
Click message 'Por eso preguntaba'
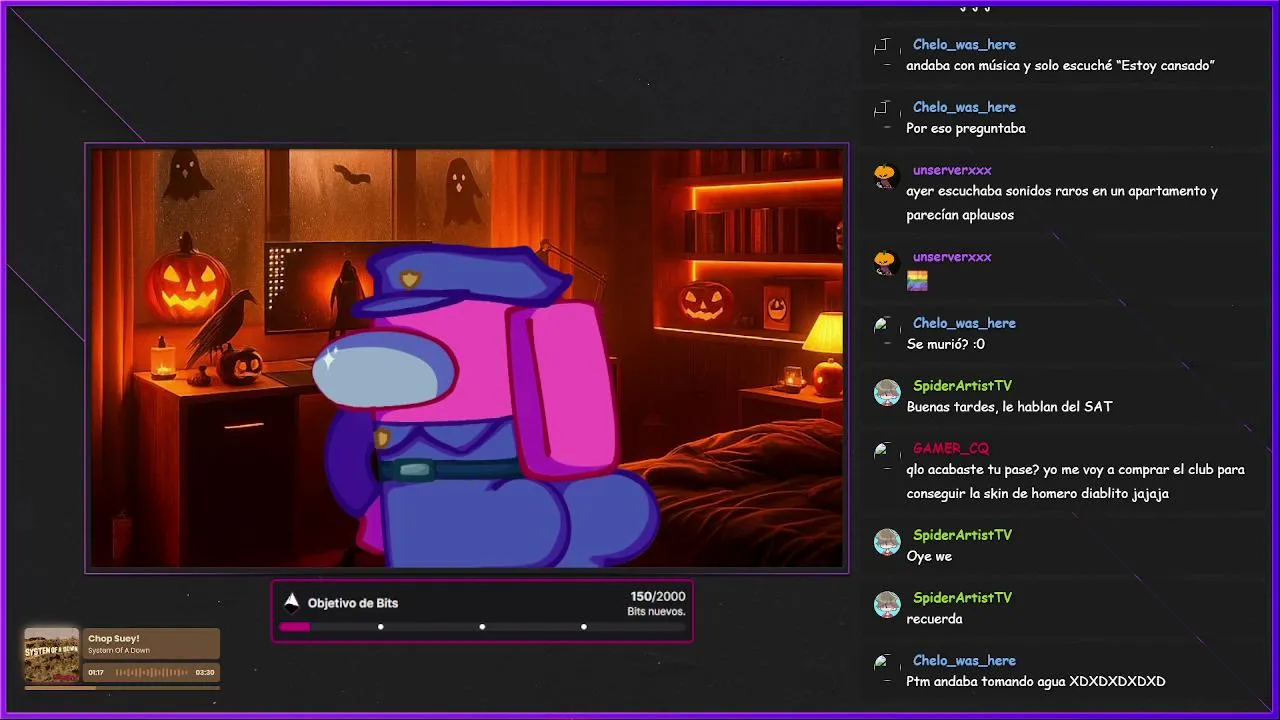[x=966, y=128]
